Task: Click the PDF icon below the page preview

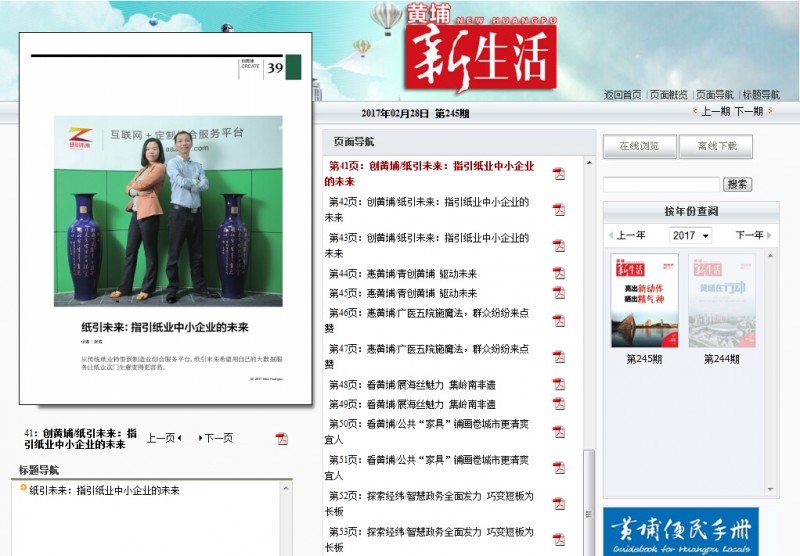Action: pyautogui.click(x=282, y=438)
